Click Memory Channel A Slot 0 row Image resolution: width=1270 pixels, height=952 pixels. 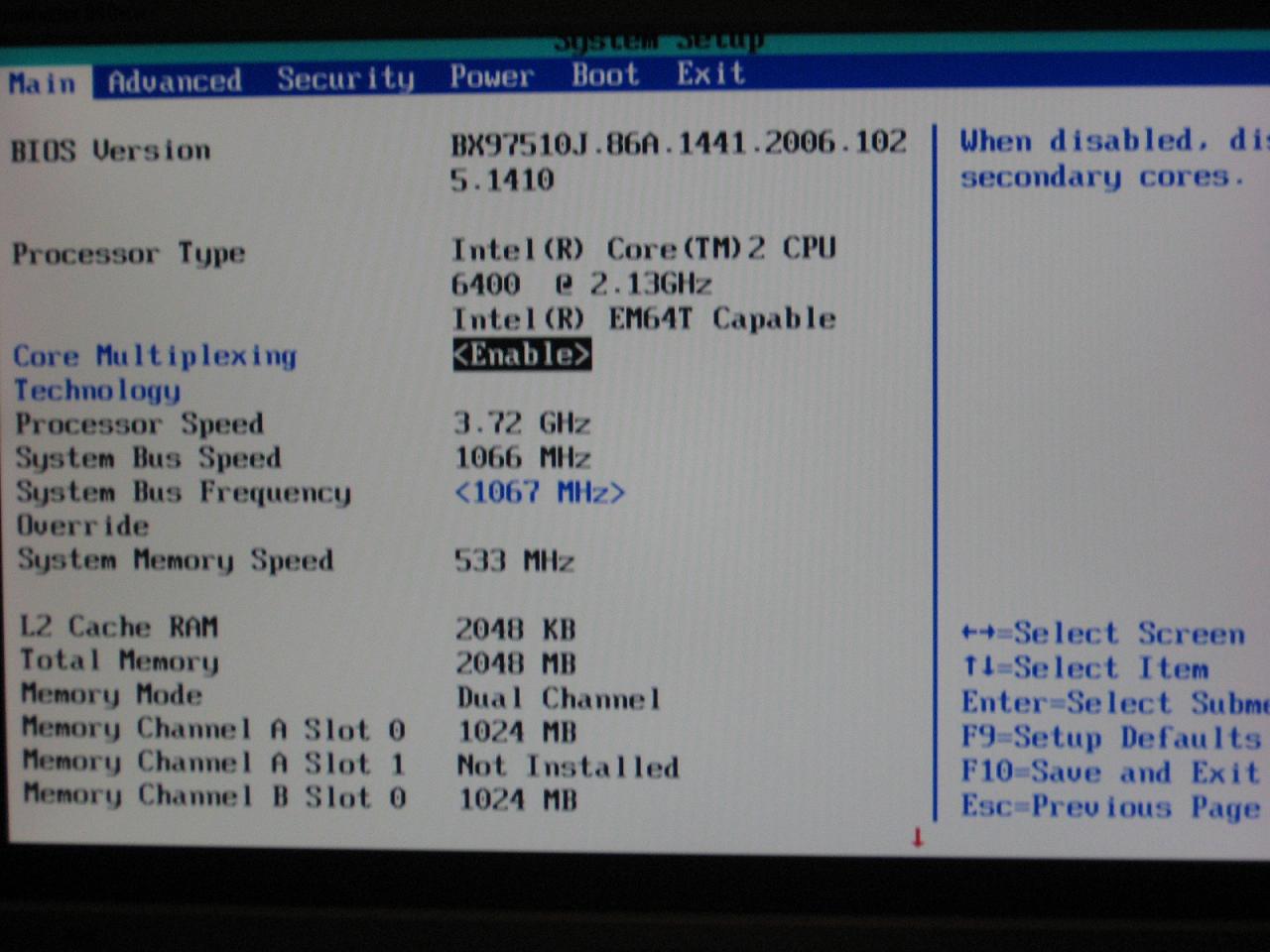click(299, 730)
